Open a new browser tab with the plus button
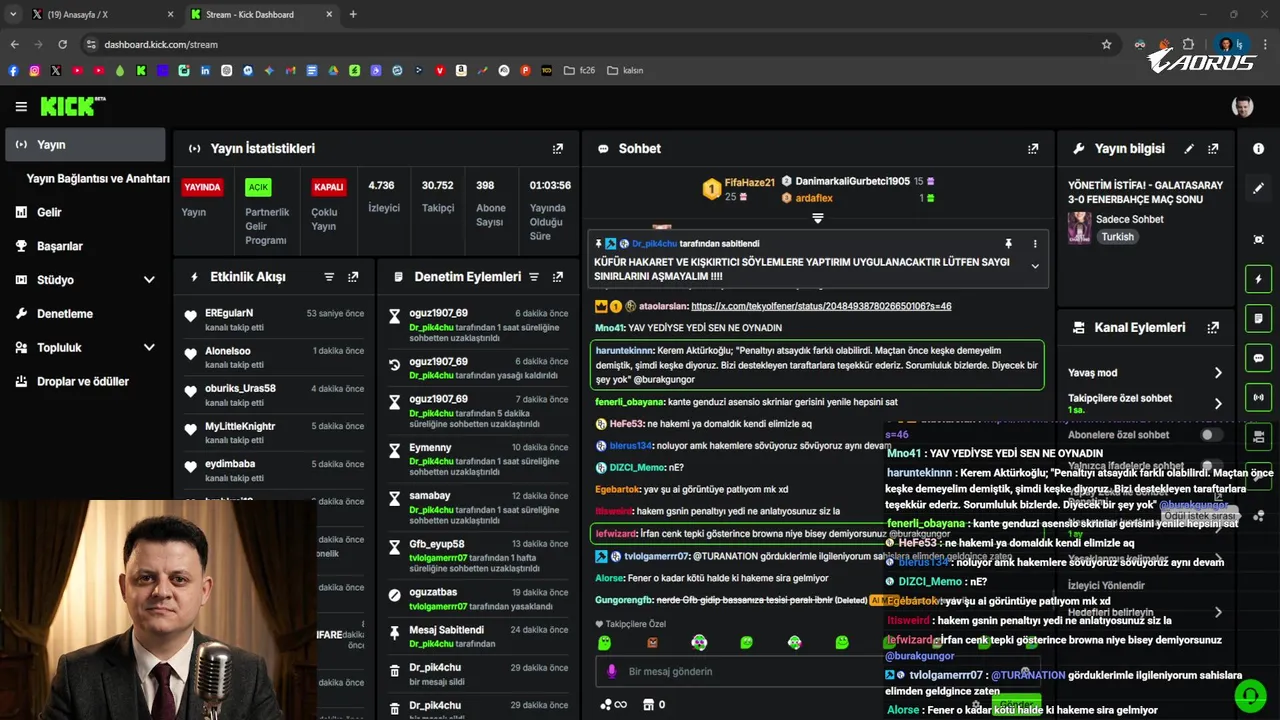Screen dimensions: 1280x720 (353, 14)
